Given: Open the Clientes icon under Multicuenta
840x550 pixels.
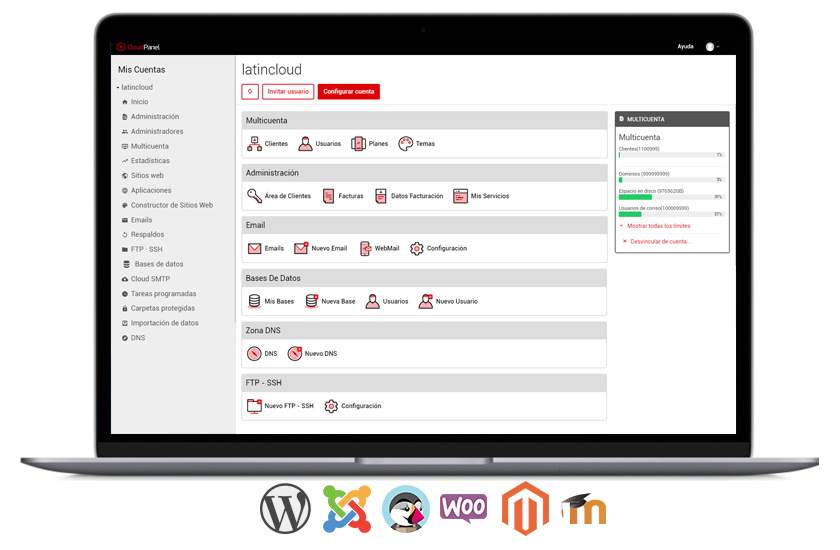Looking at the screenshot, I should [254, 144].
